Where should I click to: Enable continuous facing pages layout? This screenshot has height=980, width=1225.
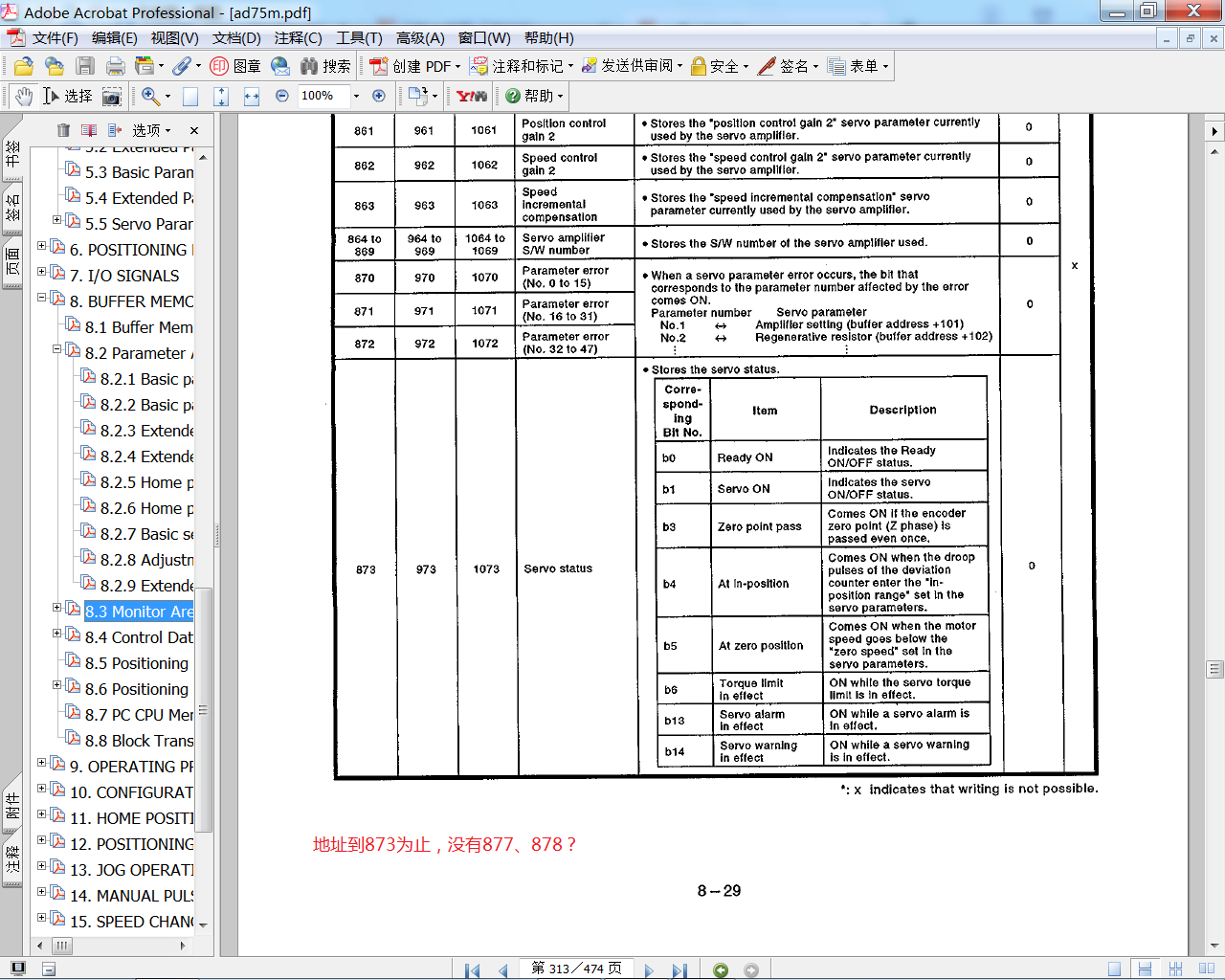click(1176, 969)
